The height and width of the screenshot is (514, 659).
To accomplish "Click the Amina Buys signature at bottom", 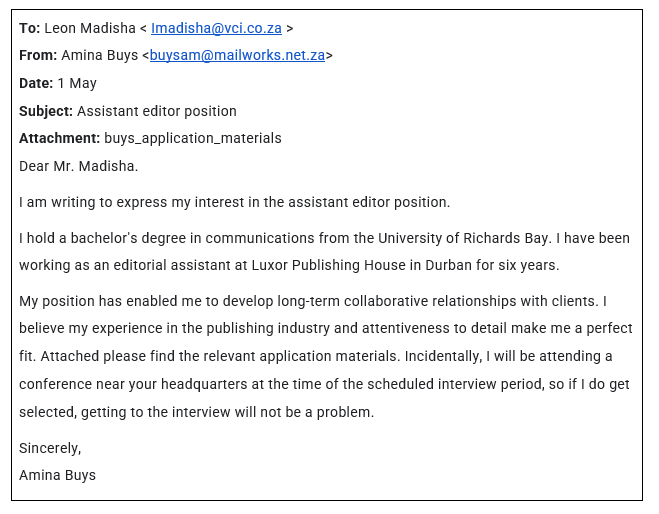I will click(57, 475).
